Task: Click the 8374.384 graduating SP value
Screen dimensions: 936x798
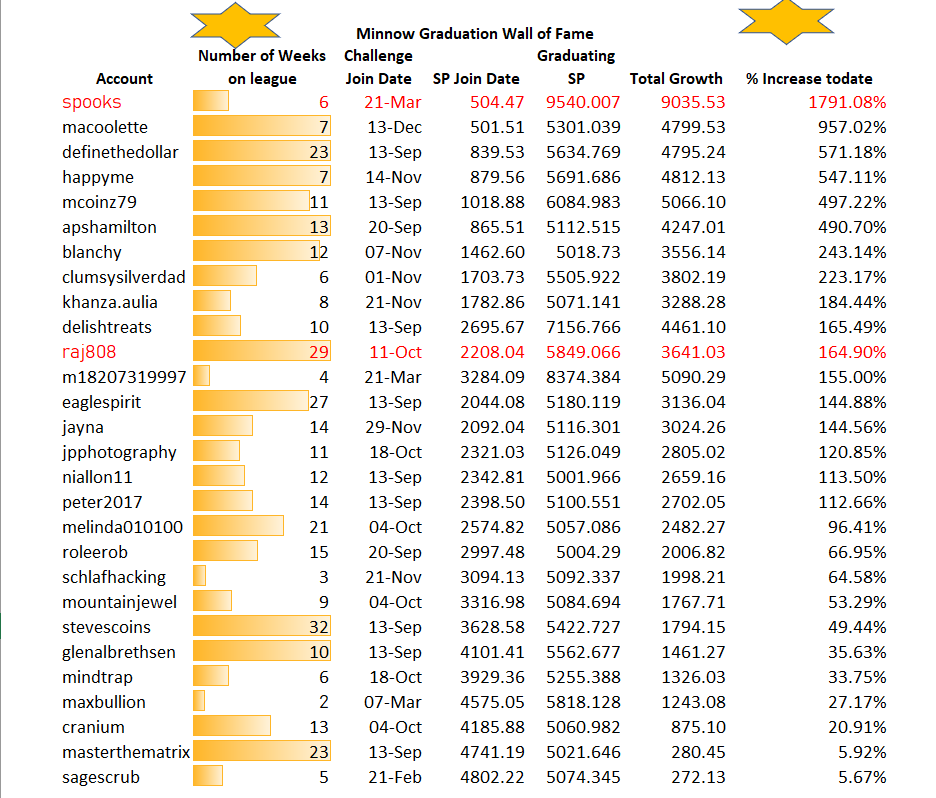Action: click(583, 377)
